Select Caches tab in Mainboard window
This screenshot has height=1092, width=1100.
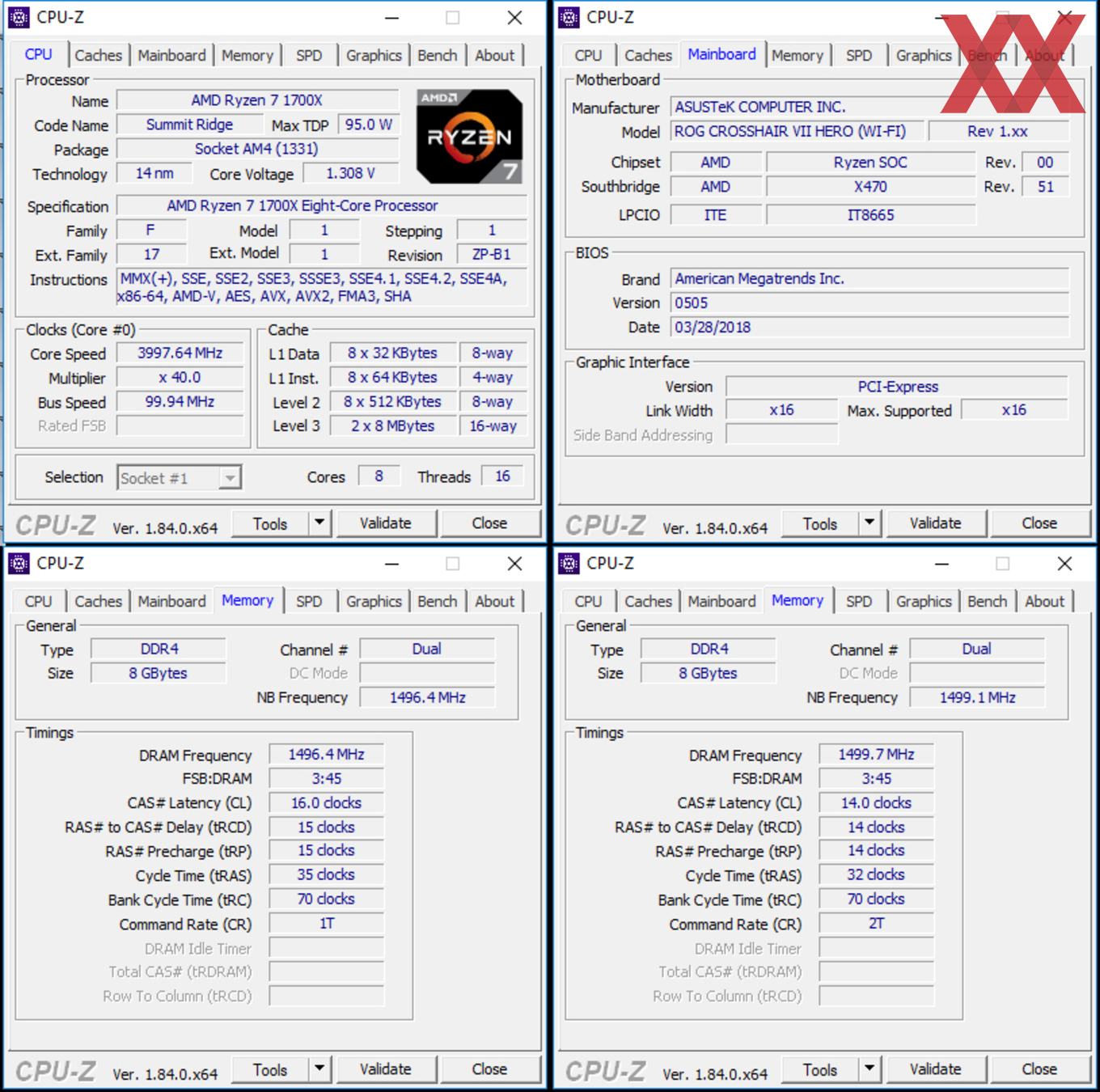click(x=648, y=55)
